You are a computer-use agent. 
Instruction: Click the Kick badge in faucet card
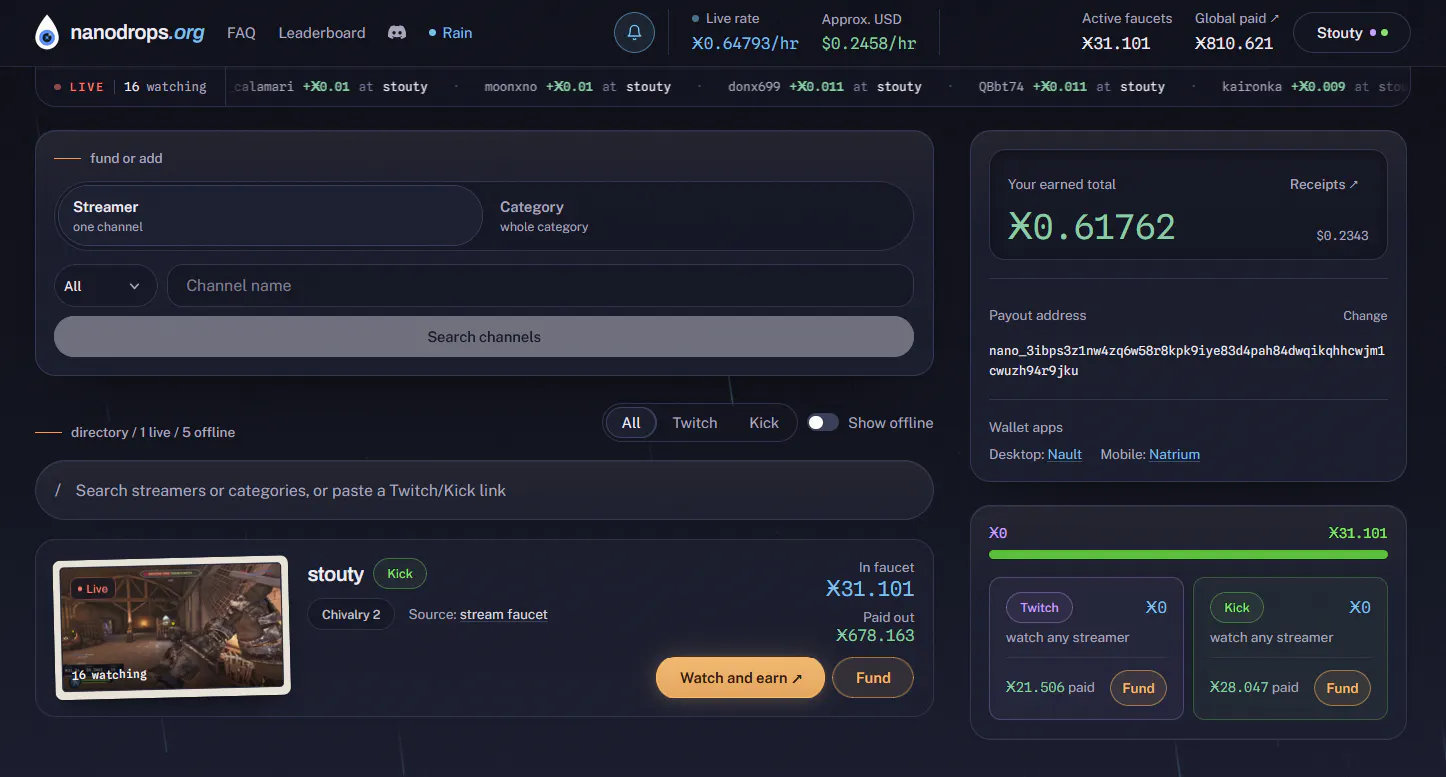pos(1237,607)
